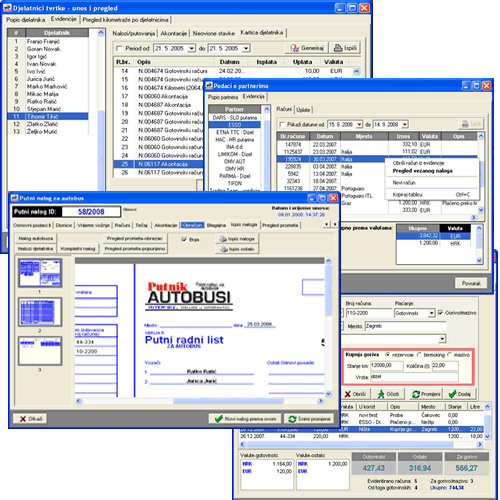Screen dimensions: 500x500
Task: Select the termoking radio button
Action: tap(419, 355)
